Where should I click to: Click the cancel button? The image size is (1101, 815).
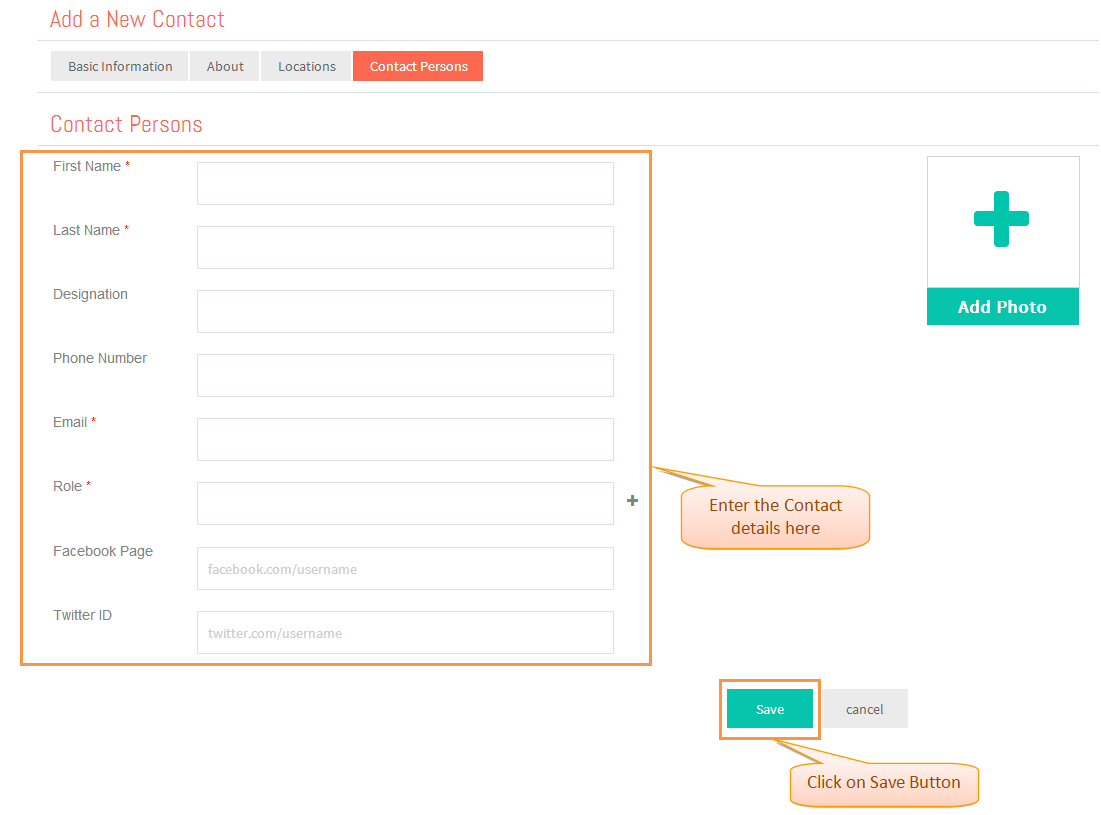[864, 709]
